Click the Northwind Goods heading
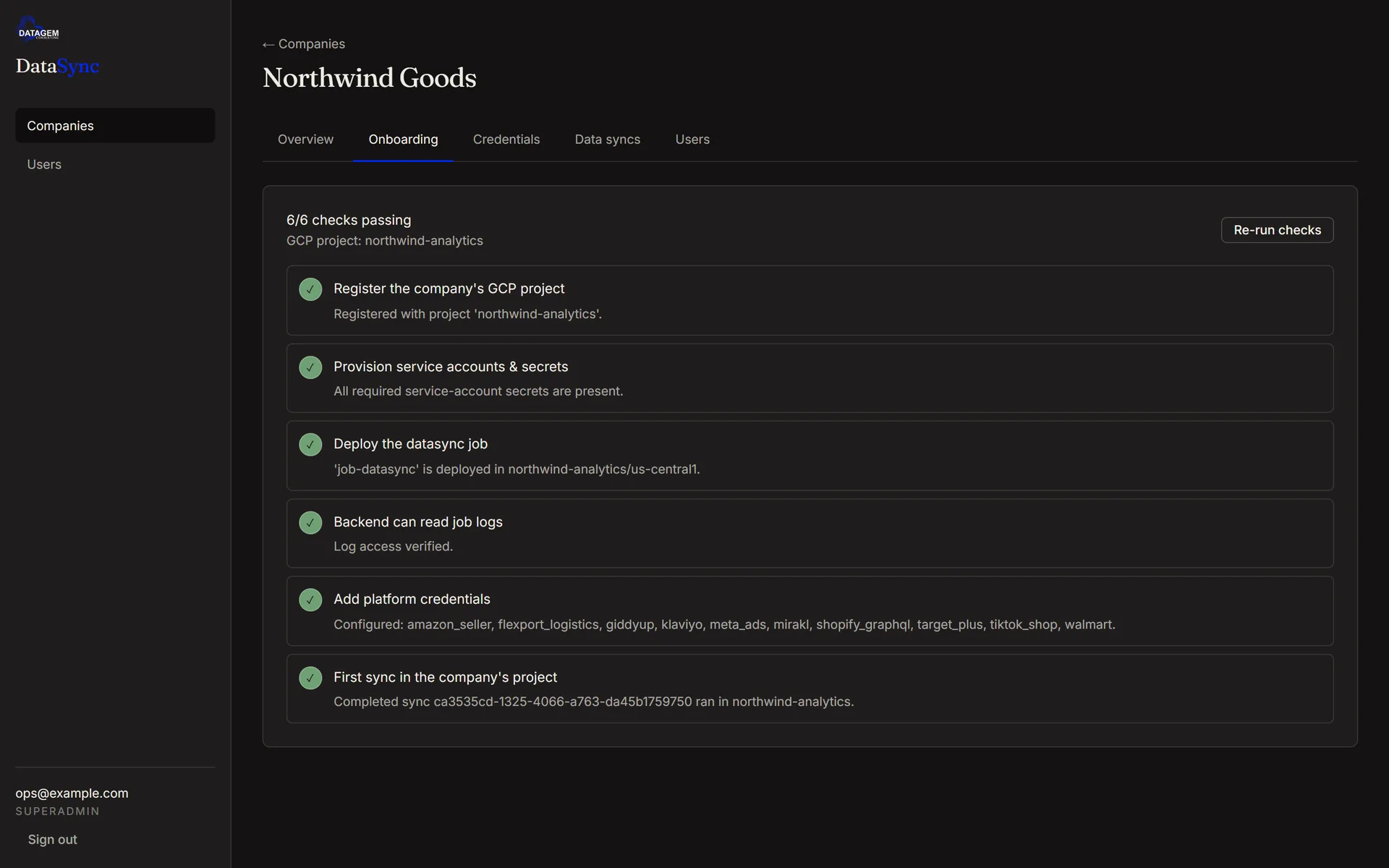Screen dimensions: 1389x868 point(370,78)
